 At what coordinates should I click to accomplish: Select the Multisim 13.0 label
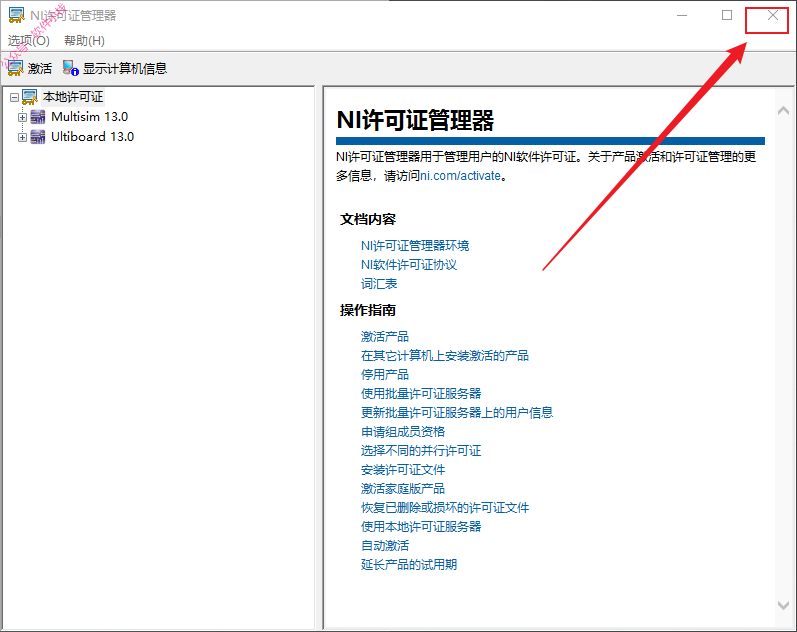click(89, 117)
